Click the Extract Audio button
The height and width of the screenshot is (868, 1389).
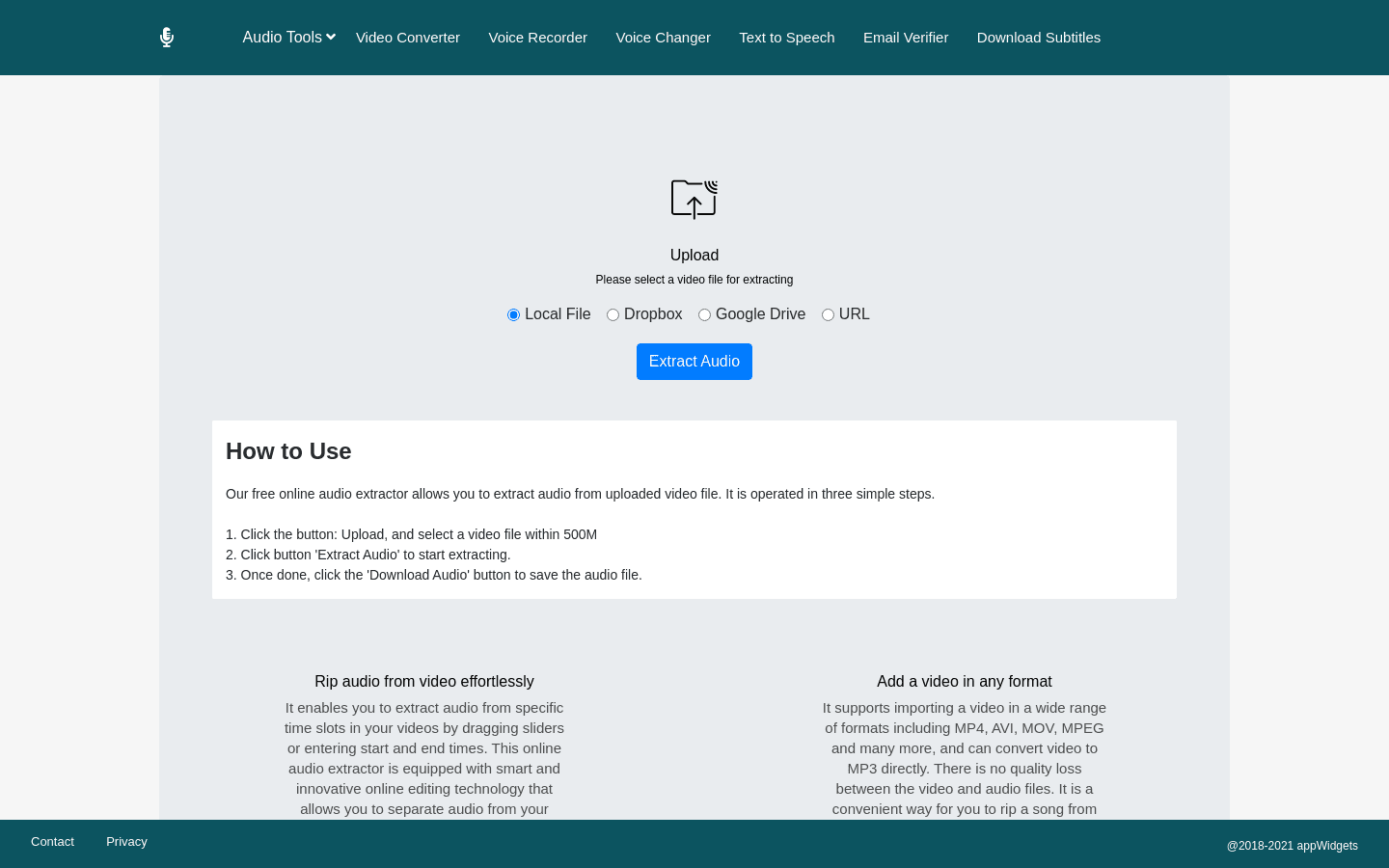(694, 362)
